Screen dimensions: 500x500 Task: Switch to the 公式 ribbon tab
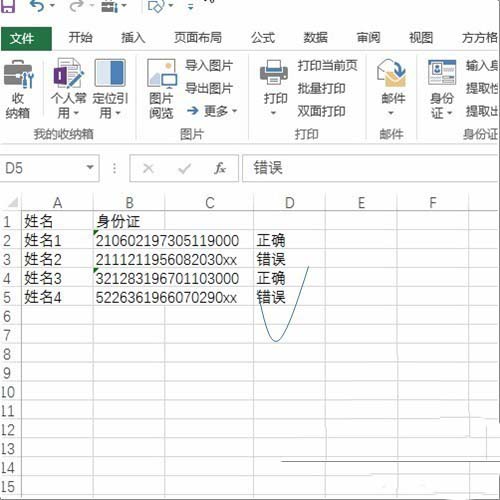click(x=263, y=38)
